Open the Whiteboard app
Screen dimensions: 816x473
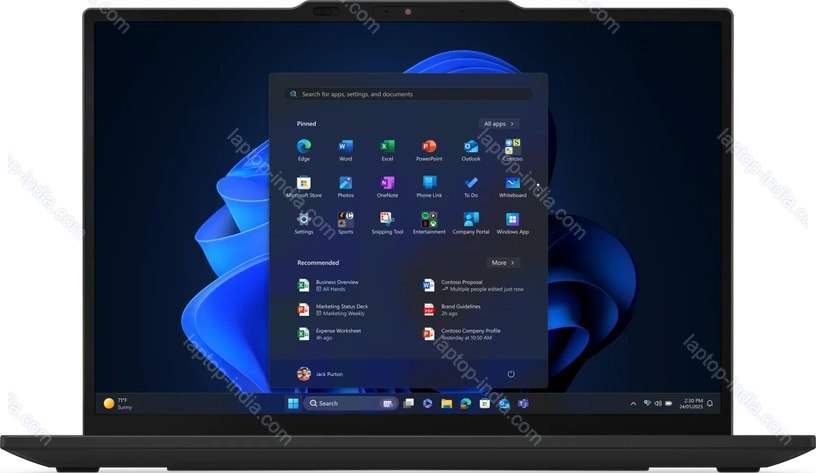pos(512,184)
